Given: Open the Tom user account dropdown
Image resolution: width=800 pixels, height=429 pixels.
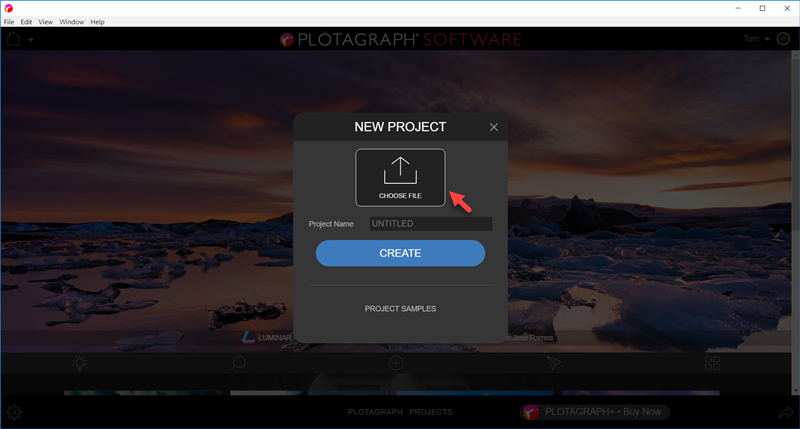Looking at the screenshot, I should tap(756, 39).
